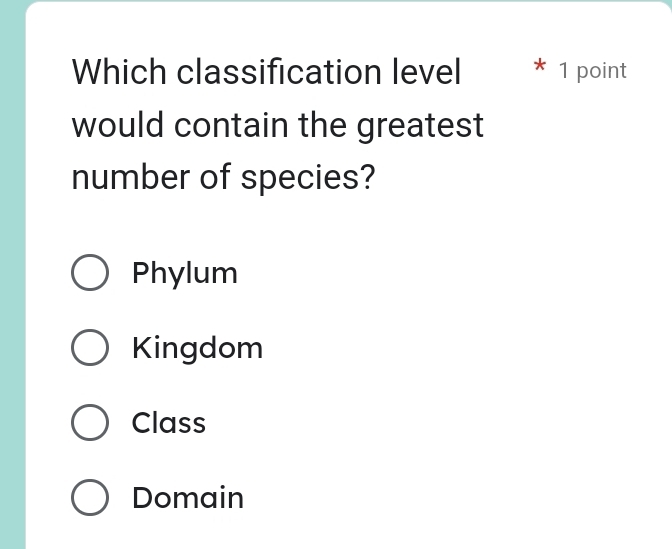The width and height of the screenshot is (672, 549).
Task: Click the "Which classification level" question line
Action: pos(268,73)
